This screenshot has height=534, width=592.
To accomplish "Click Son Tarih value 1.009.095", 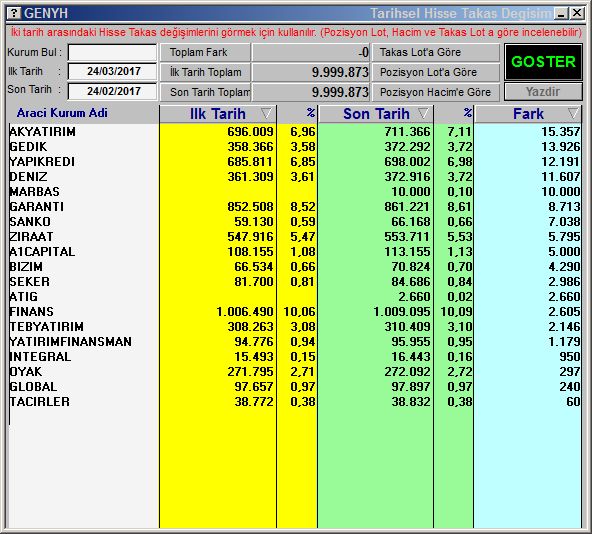I will click(402, 312).
